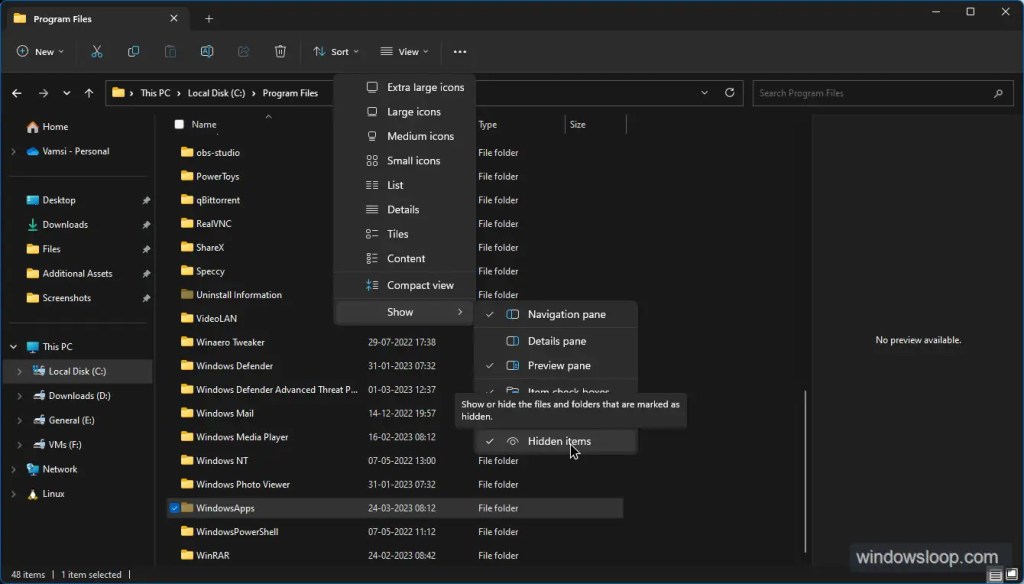
Task: Click the Cut scissors icon
Action: pyautogui.click(x=97, y=52)
